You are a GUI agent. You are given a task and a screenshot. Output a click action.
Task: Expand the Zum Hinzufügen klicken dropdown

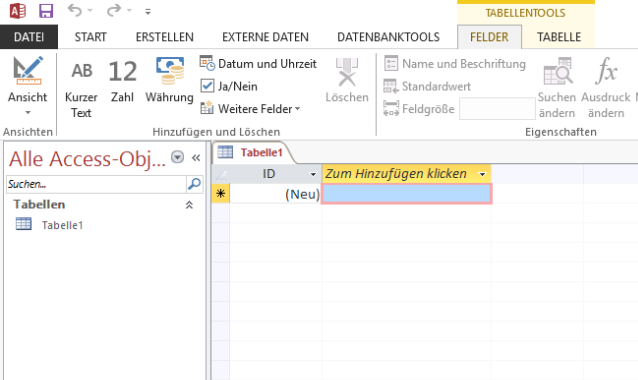click(x=482, y=174)
